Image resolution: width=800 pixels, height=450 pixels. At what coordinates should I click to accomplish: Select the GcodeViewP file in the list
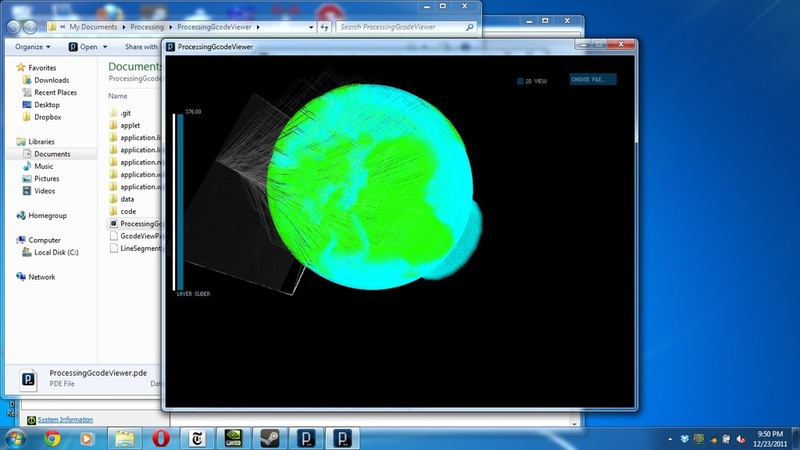coord(135,236)
